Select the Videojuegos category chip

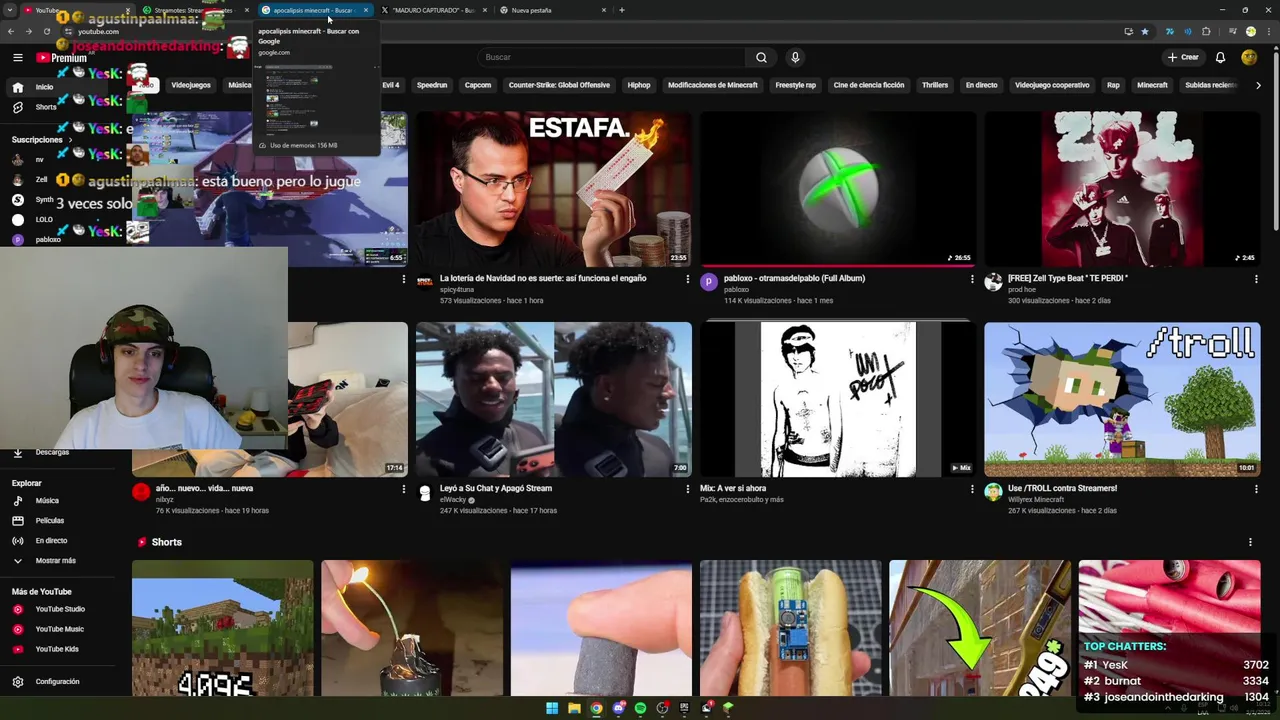coord(191,85)
